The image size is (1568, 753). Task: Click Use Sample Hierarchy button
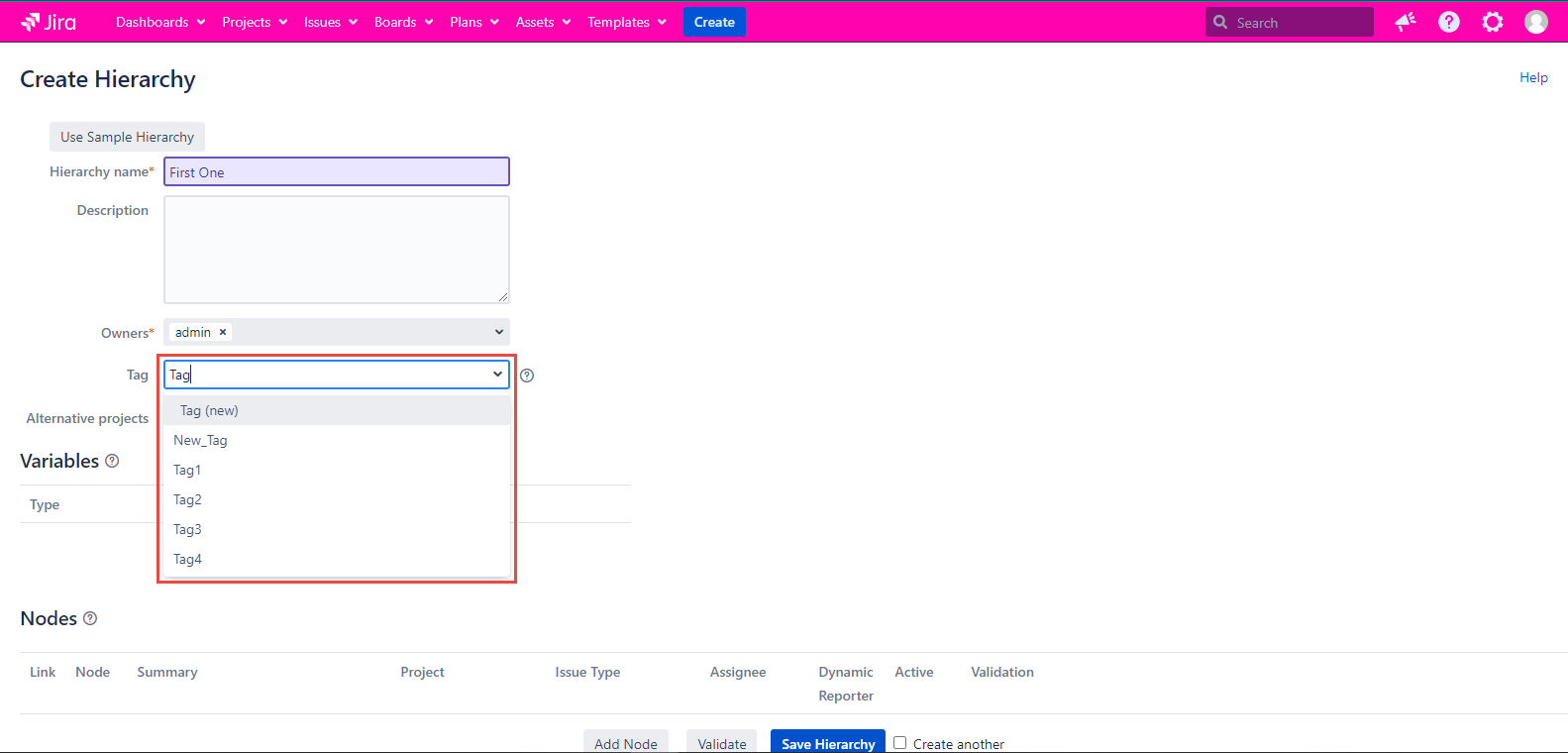tap(127, 137)
